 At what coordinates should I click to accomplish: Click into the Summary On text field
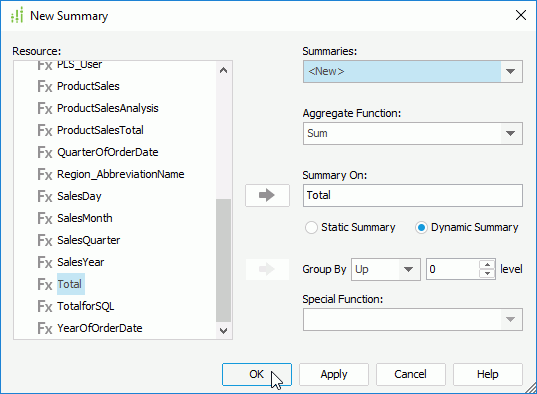(x=413, y=196)
